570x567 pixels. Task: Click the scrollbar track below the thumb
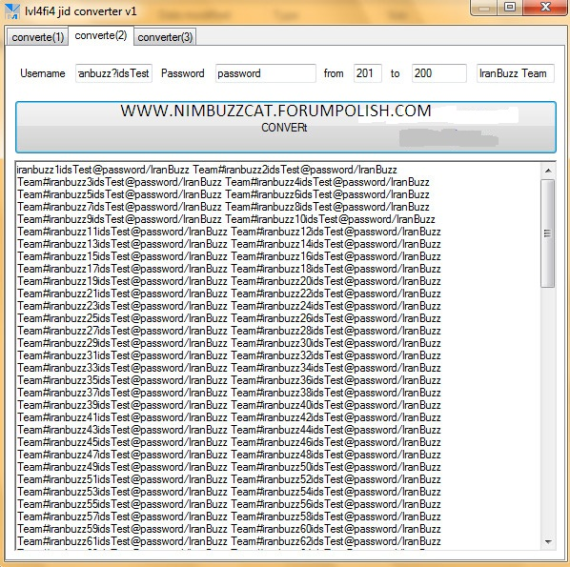[548, 411]
